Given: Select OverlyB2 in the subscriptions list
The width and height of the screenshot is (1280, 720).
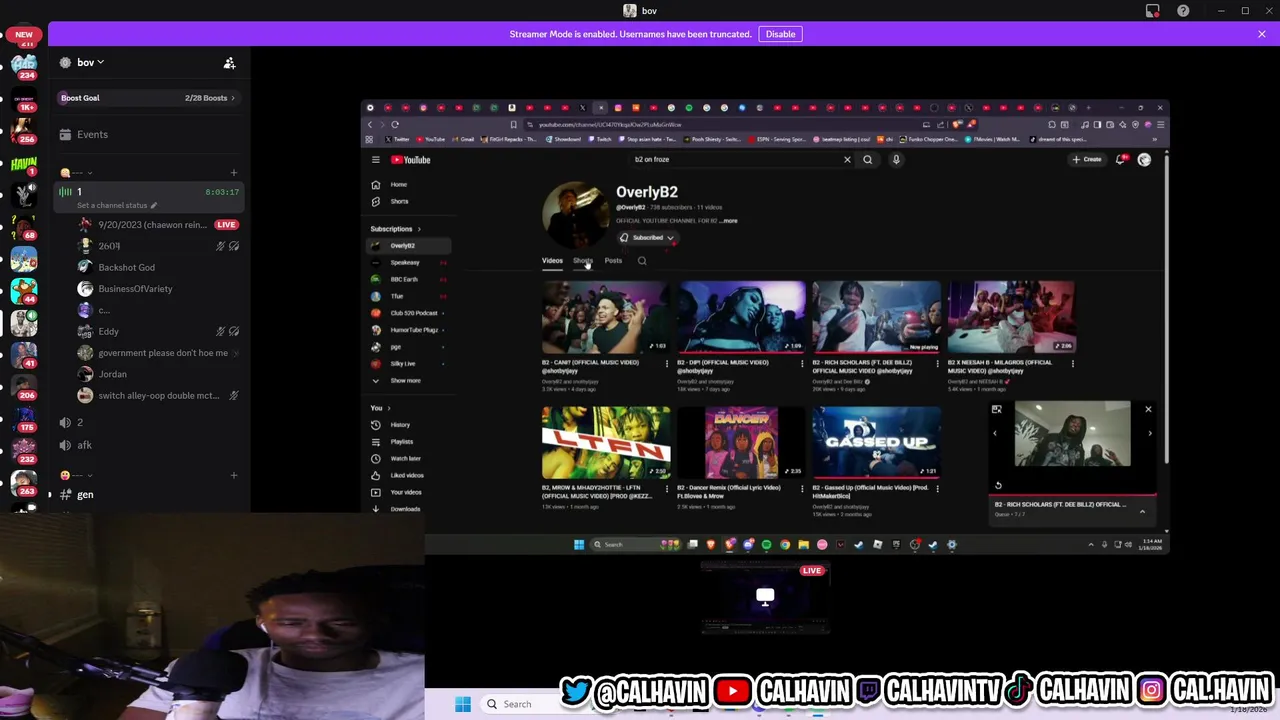Looking at the screenshot, I should [x=409, y=246].
